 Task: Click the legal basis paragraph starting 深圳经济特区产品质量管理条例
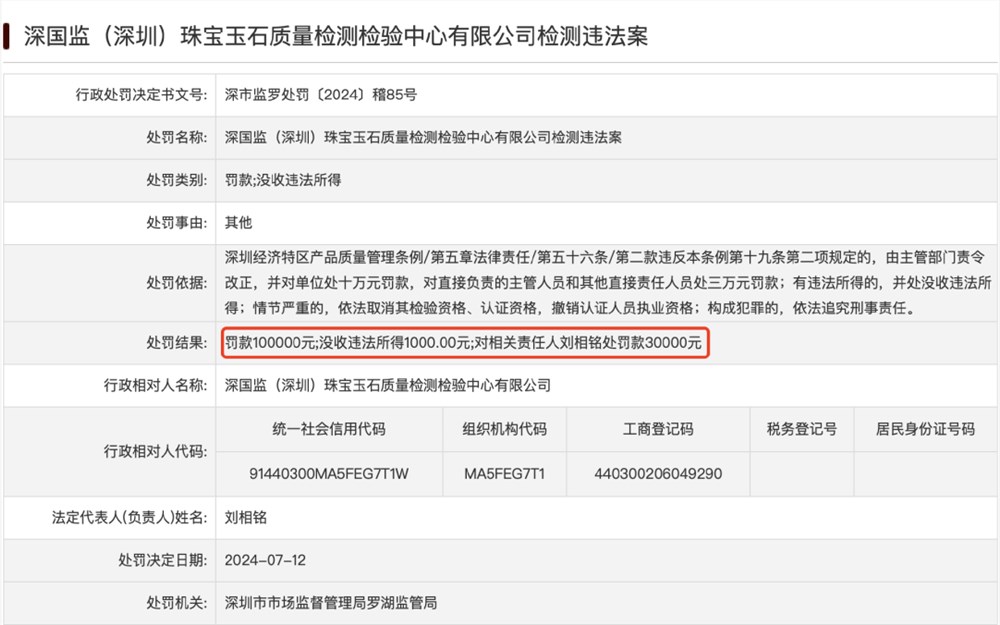(608, 283)
